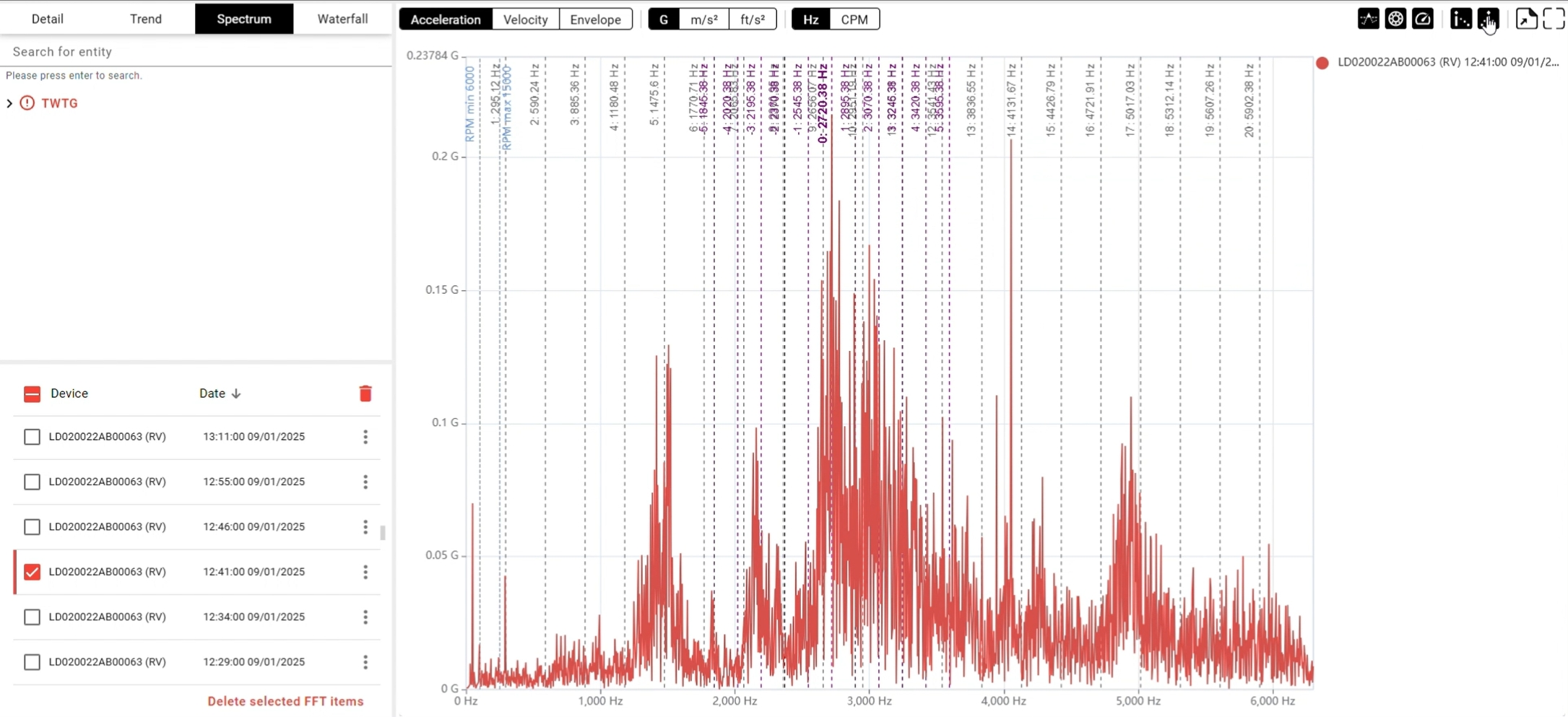Click the peak detection waveform icon
The height and width of the screenshot is (717, 1568).
[1368, 19]
